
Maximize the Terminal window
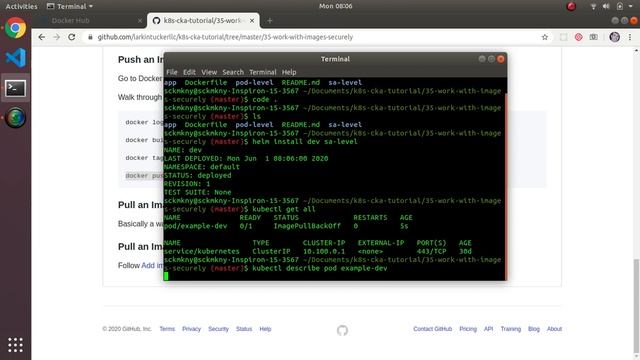[x=491, y=59]
